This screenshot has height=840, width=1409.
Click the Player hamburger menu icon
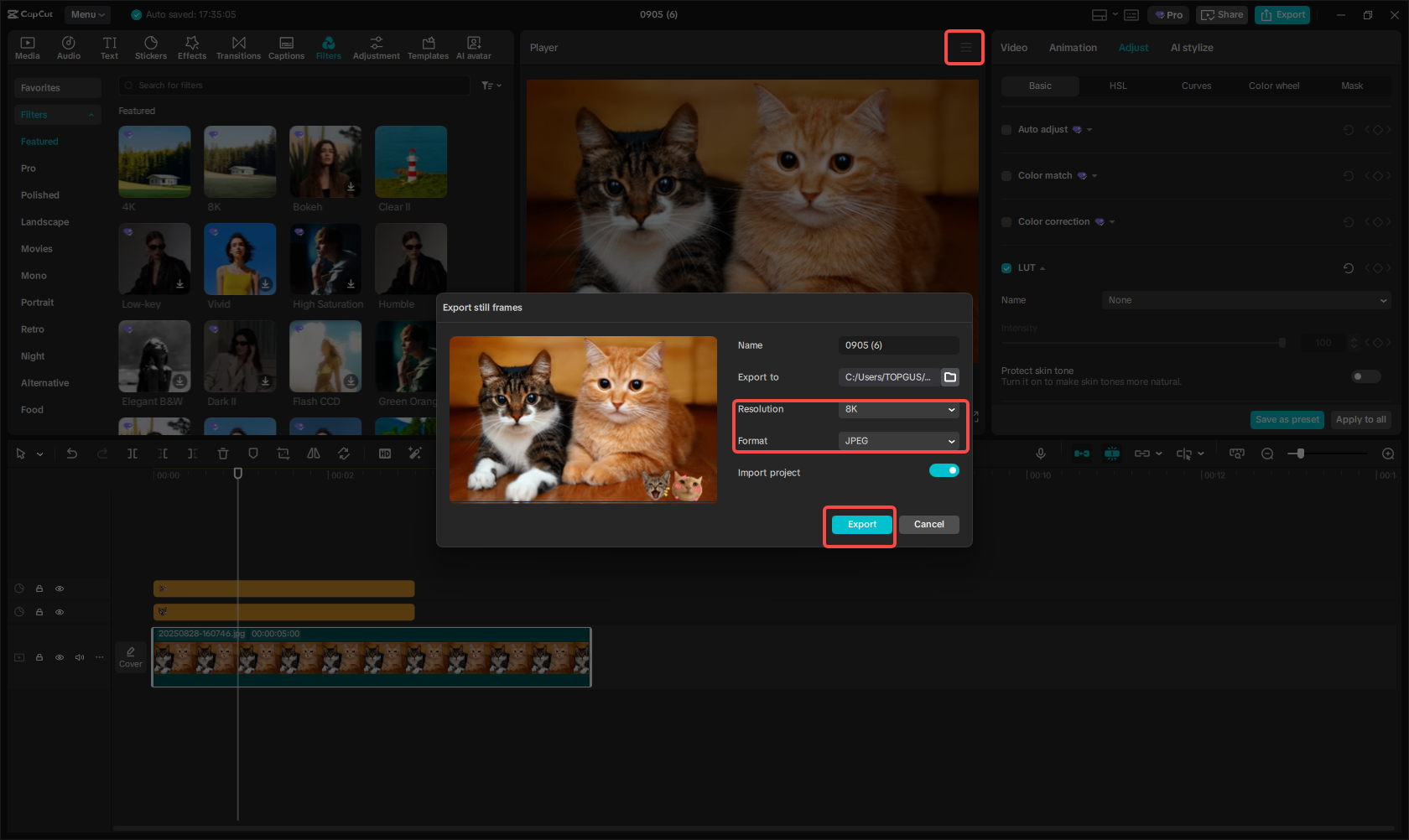(965, 48)
